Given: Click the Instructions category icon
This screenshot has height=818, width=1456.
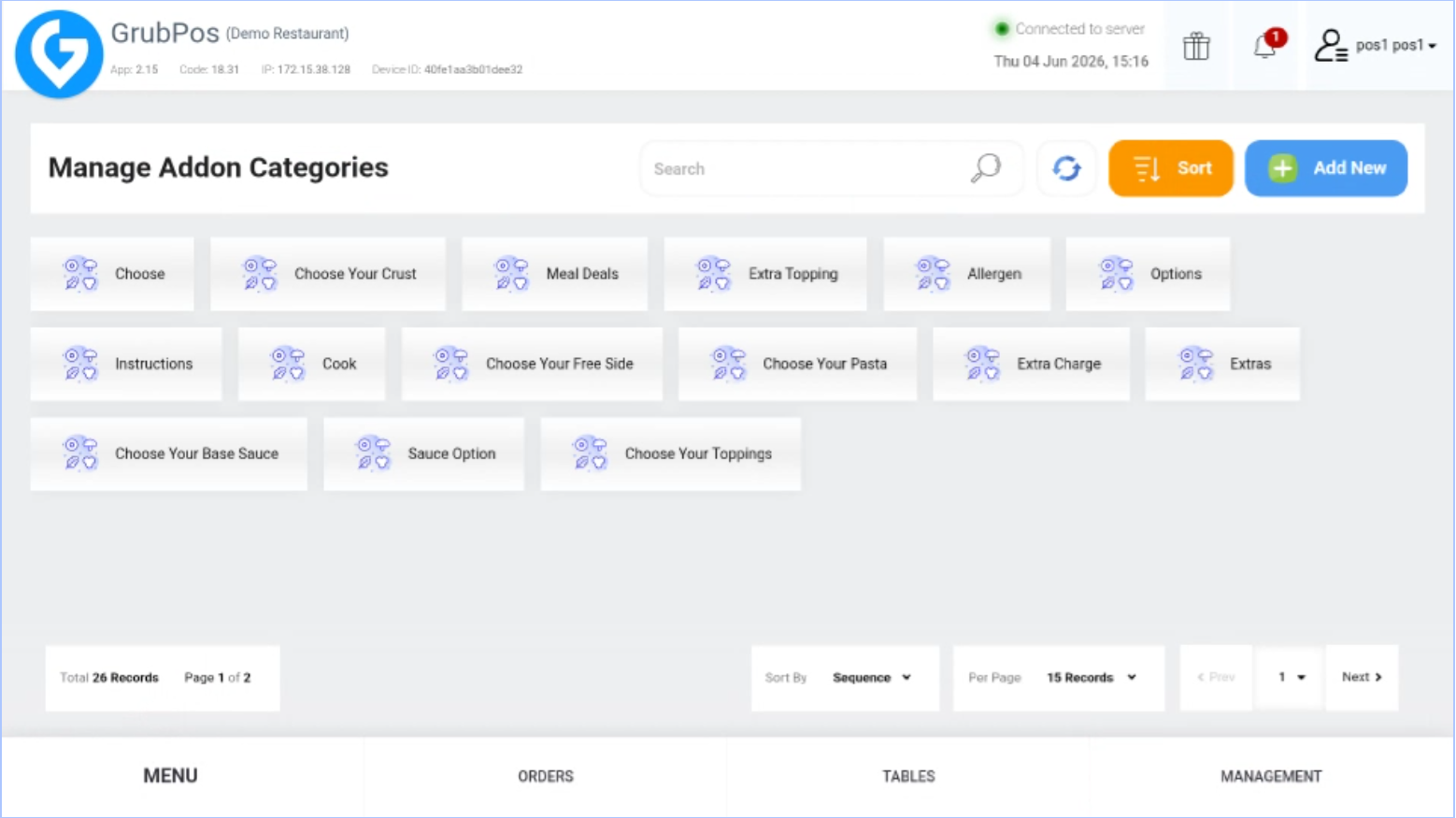Looking at the screenshot, I should coord(80,364).
